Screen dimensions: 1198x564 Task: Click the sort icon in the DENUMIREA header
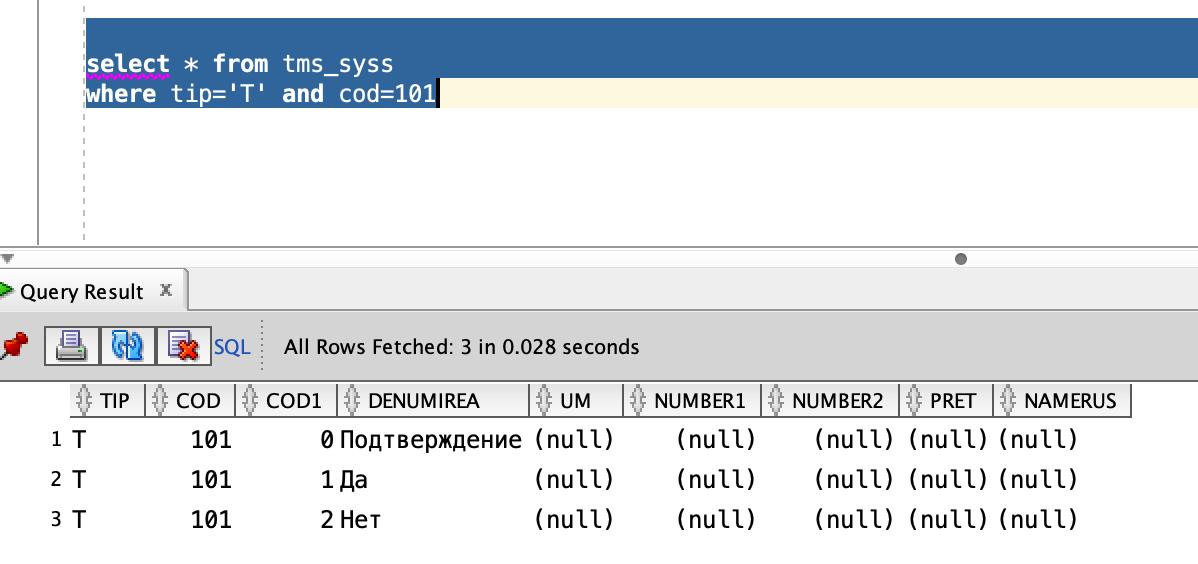coord(351,400)
